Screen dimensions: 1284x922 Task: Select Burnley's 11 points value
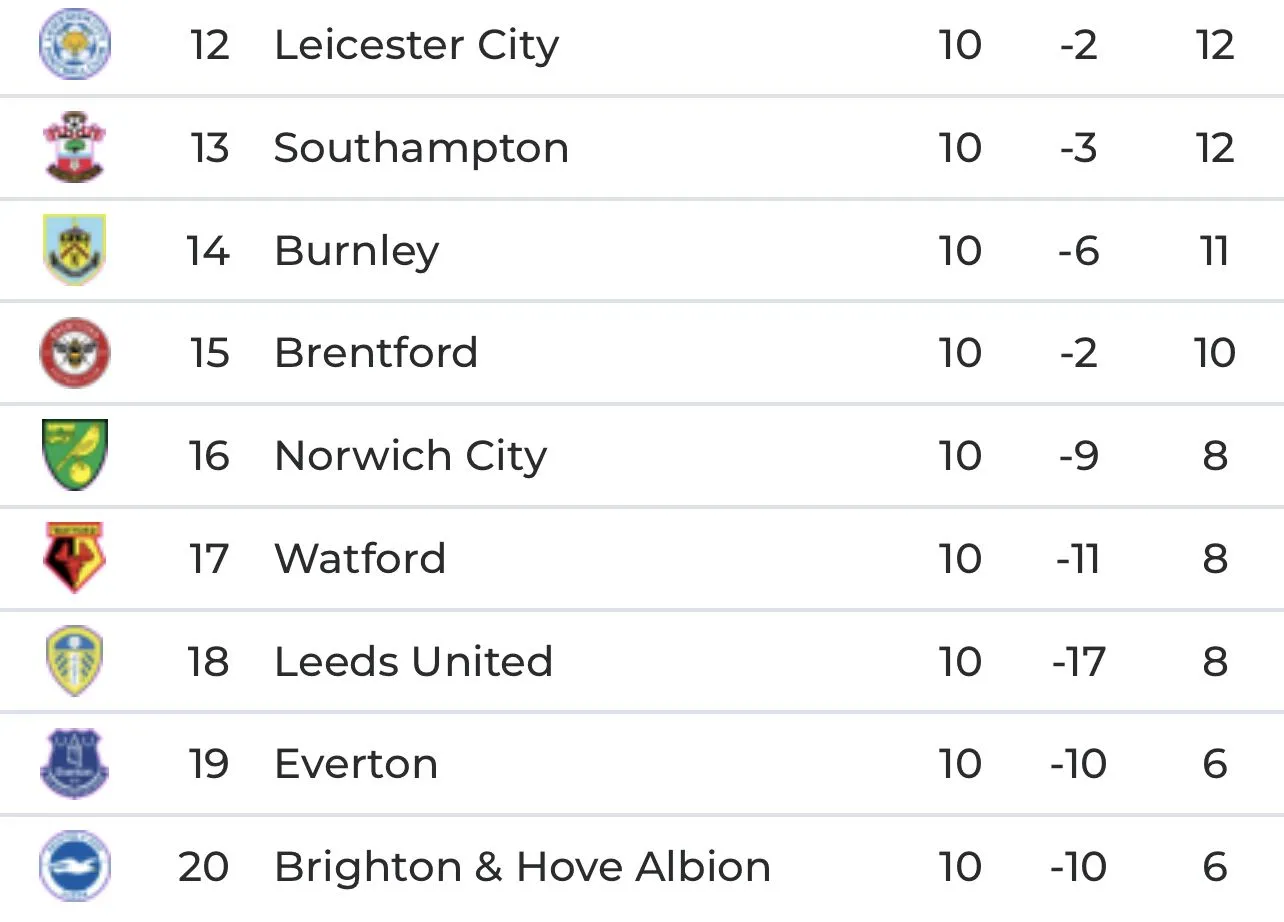click(x=1214, y=250)
